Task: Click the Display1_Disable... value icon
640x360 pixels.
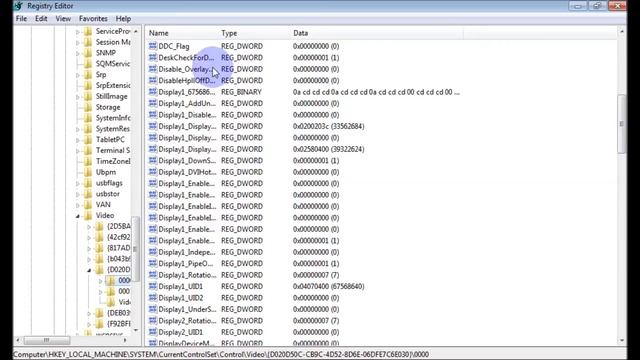Action: 153,115
